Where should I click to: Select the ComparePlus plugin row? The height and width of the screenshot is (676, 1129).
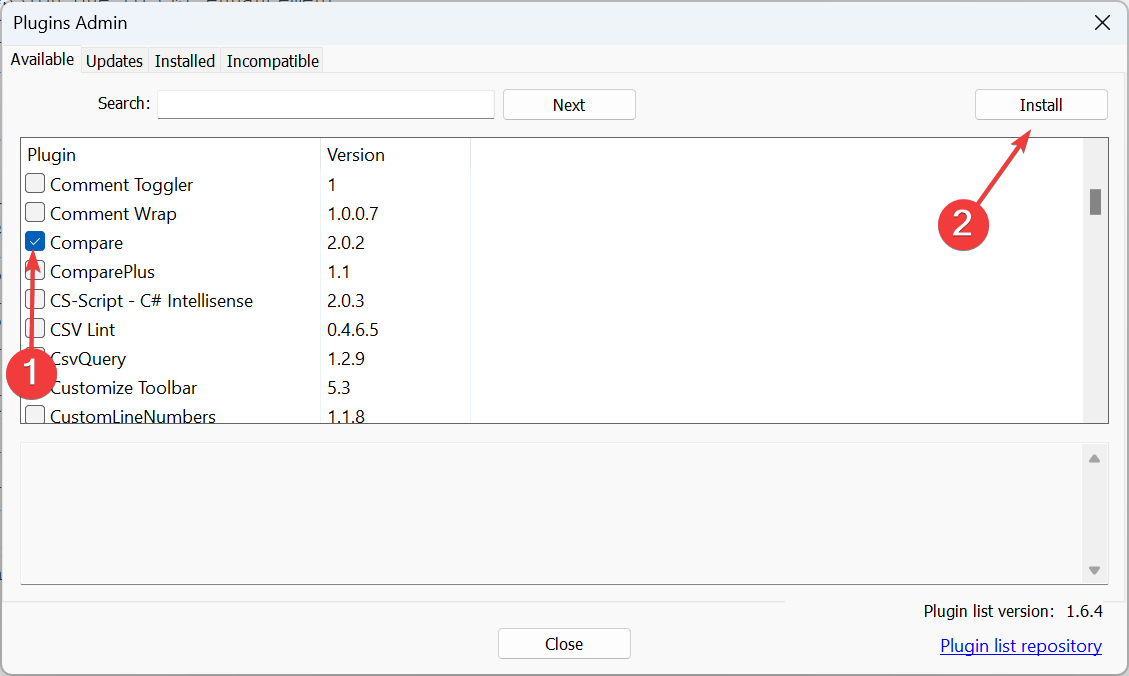[x=102, y=272]
